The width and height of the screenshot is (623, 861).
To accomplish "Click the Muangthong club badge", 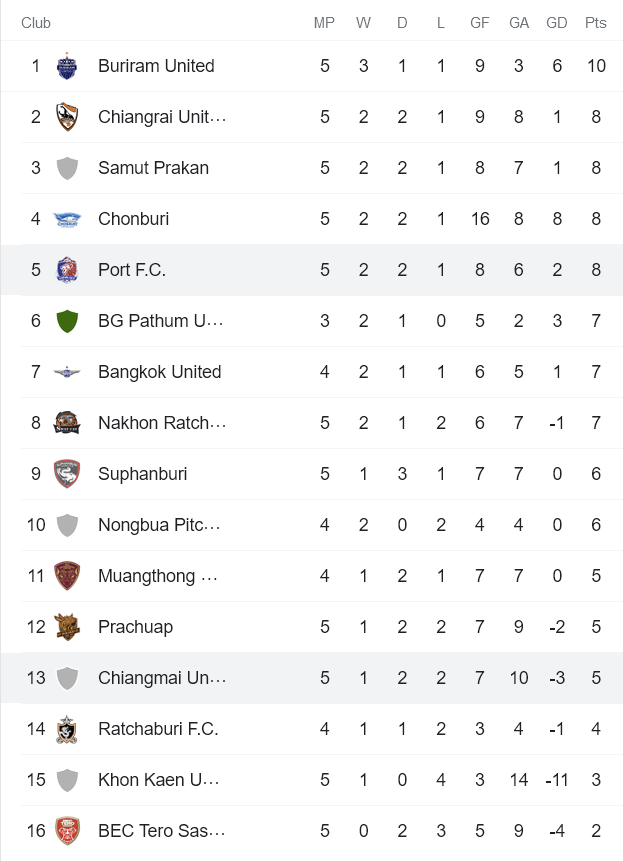I will point(67,576).
